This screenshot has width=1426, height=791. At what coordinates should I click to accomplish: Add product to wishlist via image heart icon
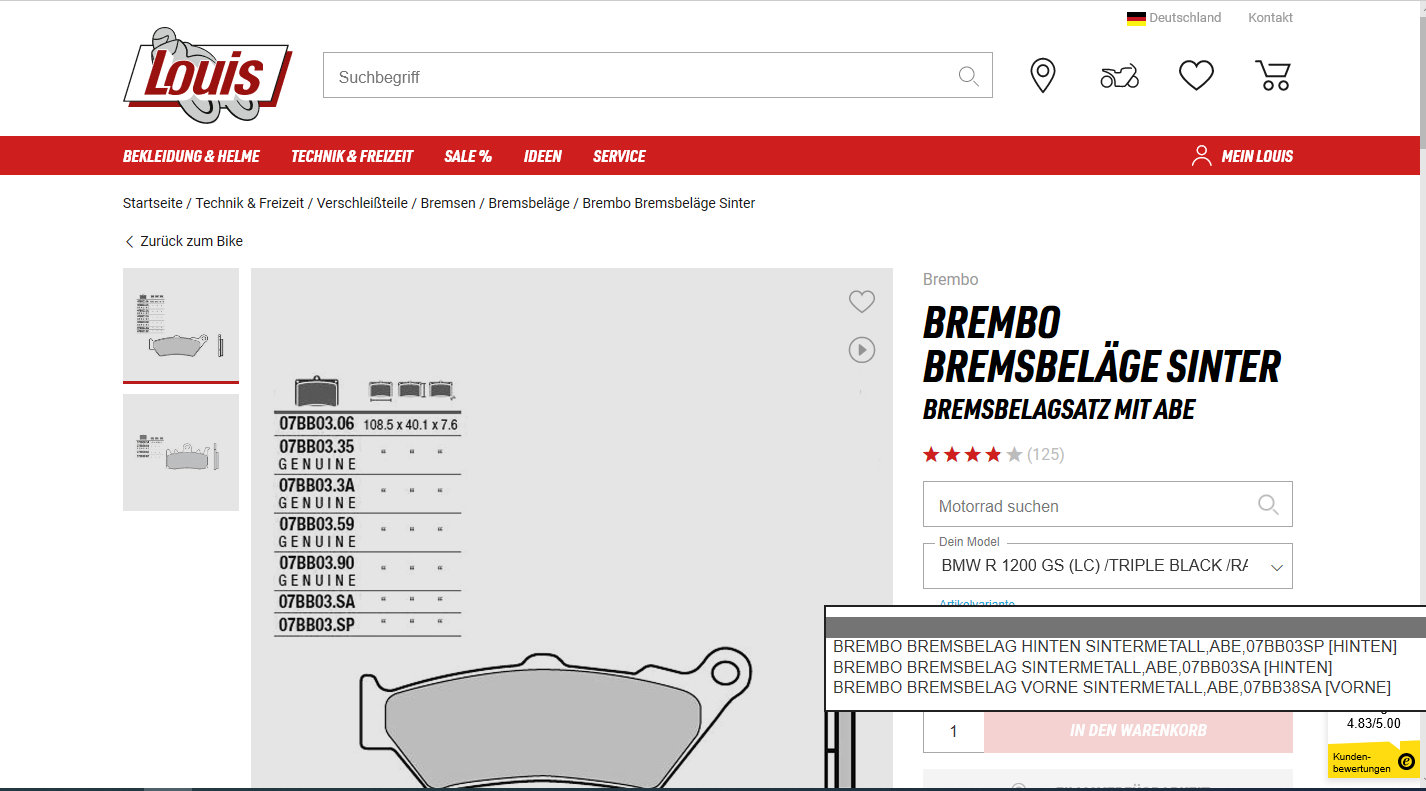point(861,301)
